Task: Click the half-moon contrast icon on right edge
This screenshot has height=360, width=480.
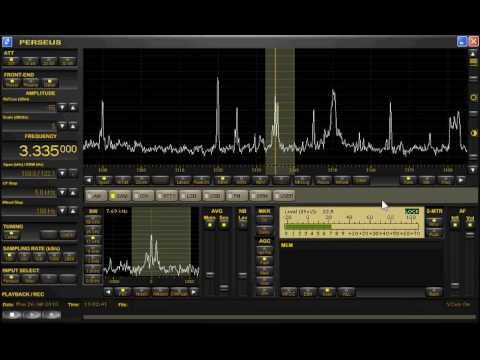Action: (473, 133)
